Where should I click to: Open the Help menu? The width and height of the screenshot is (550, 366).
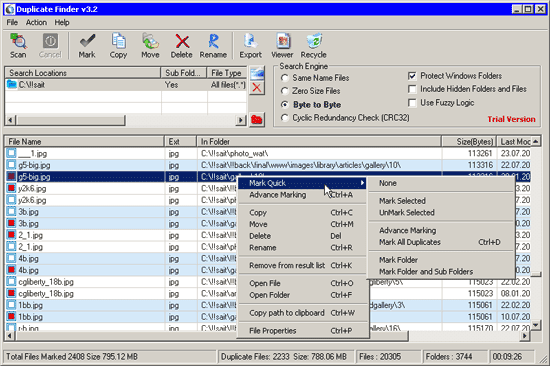tap(62, 22)
